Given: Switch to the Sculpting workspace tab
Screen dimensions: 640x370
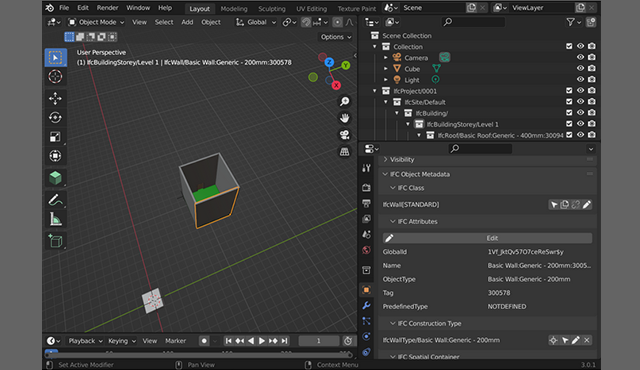Looking at the screenshot, I should 272,9.
